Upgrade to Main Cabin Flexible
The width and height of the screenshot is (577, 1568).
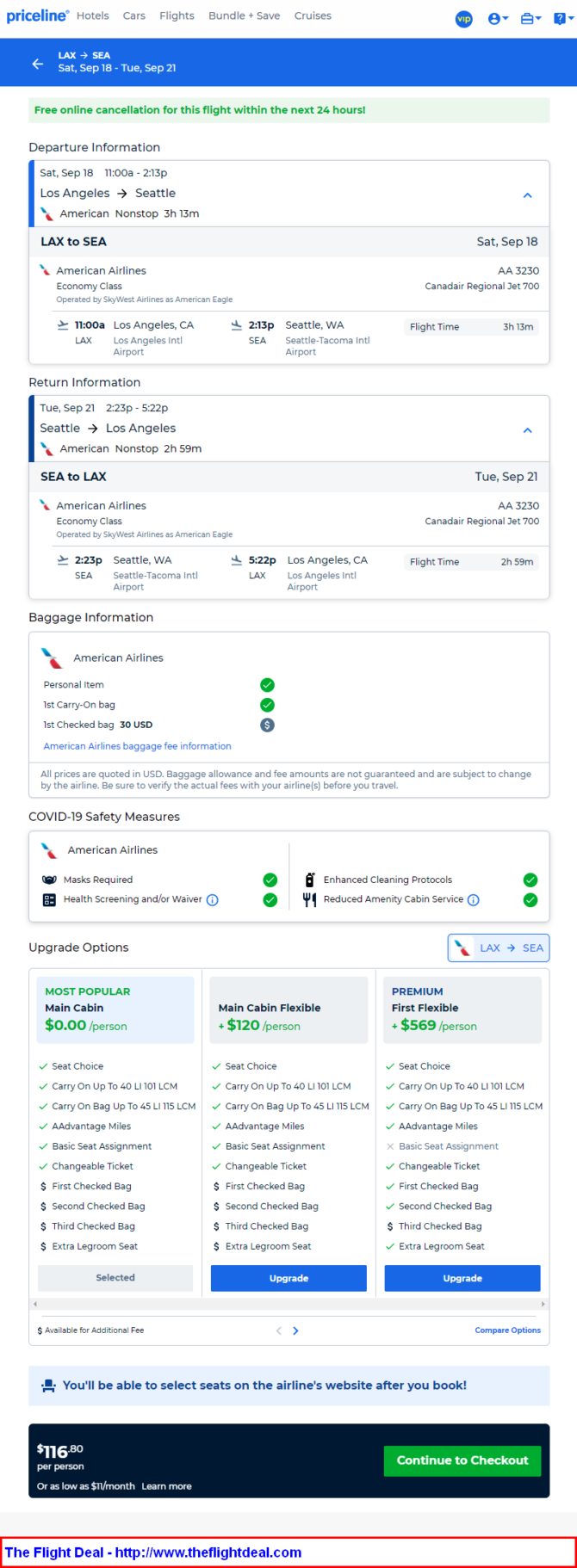pyautogui.click(x=288, y=1278)
